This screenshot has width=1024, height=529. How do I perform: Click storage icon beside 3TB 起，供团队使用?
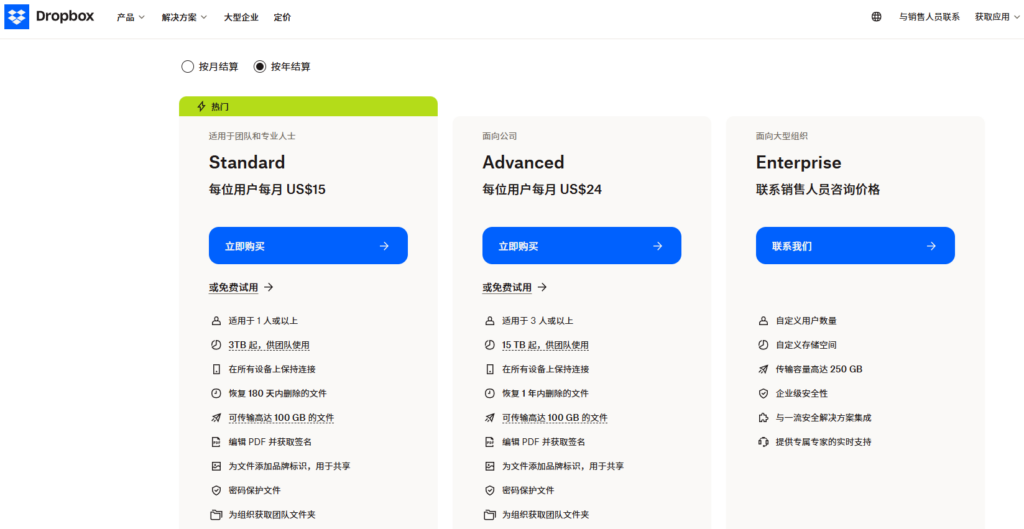point(216,345)
